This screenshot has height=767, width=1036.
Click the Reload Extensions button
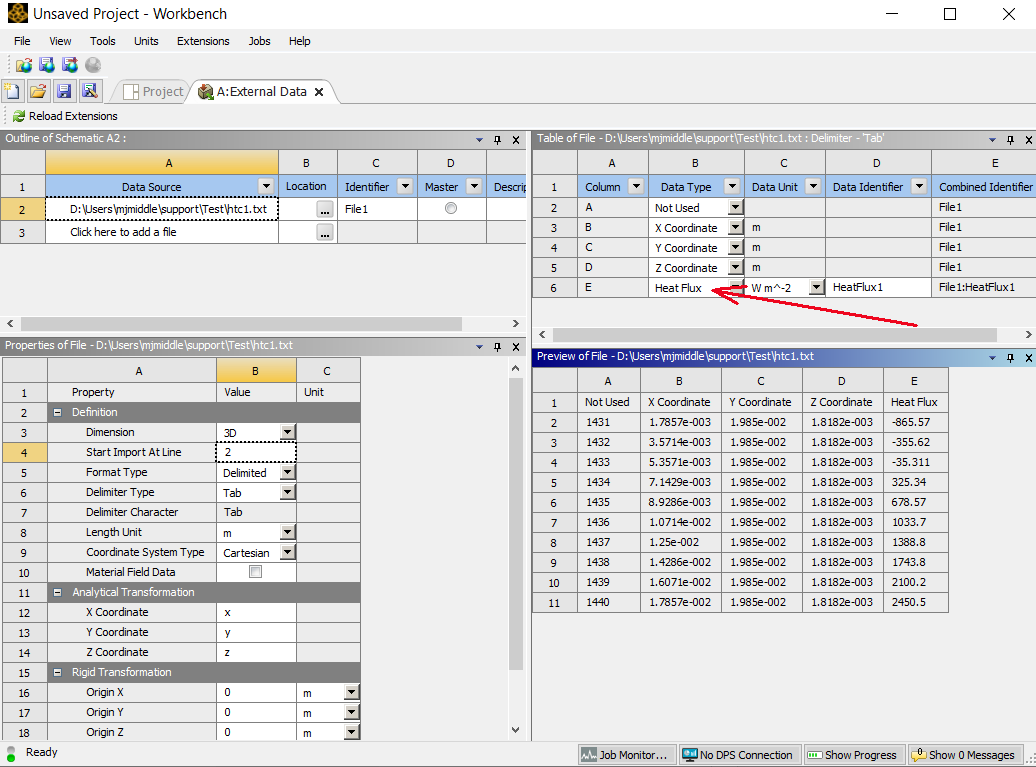pos(65,116)
